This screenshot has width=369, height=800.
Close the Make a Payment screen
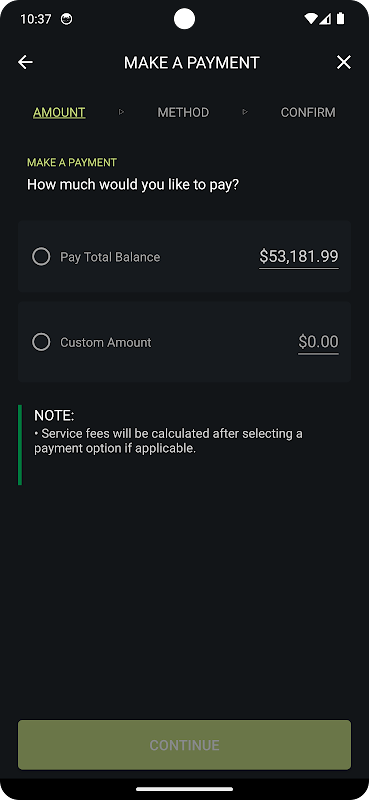(344, 62)
